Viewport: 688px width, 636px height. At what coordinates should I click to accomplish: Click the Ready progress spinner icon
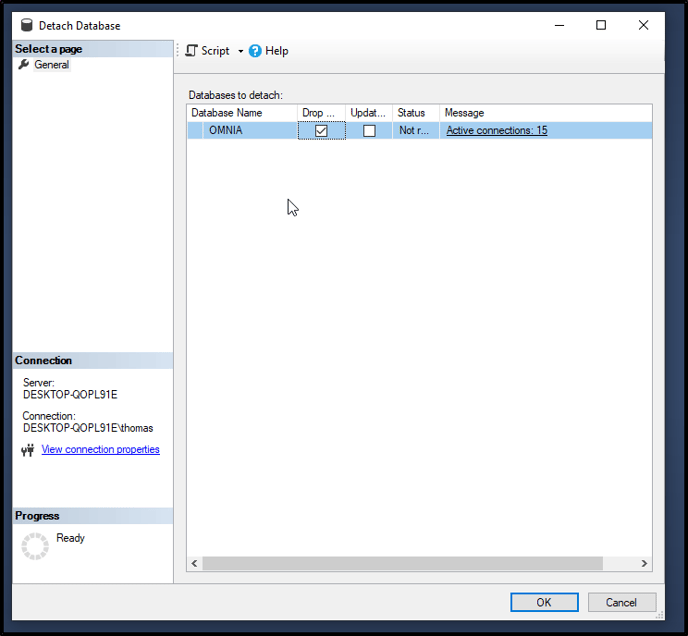(x=35, y=546)
